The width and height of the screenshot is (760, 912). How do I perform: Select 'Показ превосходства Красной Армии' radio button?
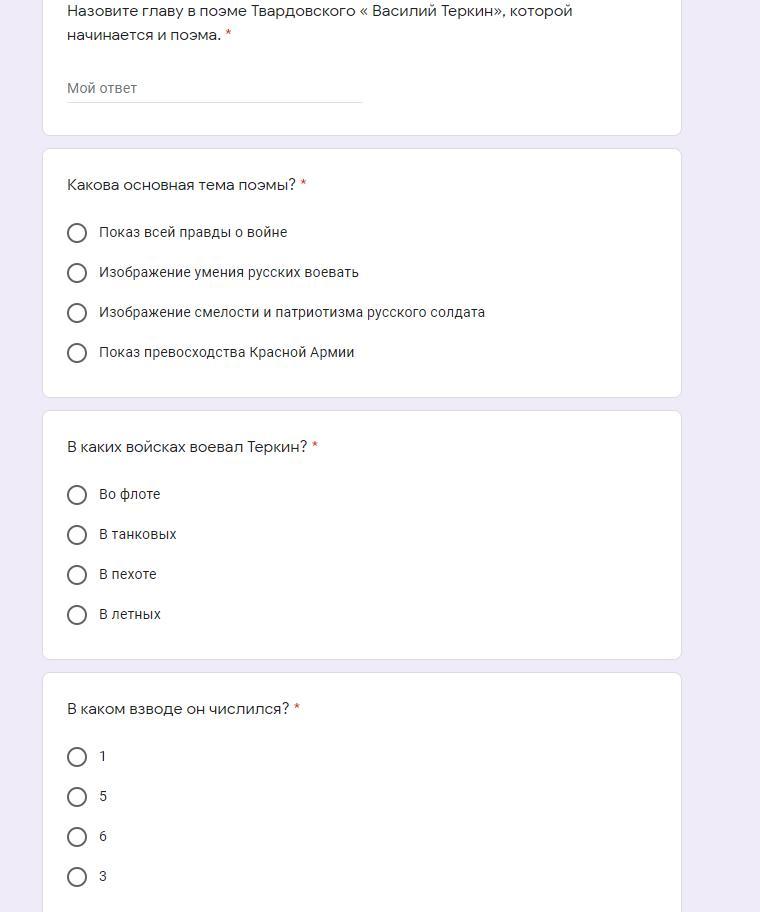coord(77,353)
